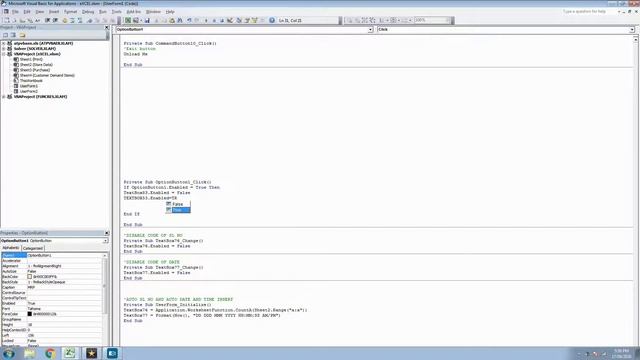640x360 pixels.
Task: Open the Tools menu
Action: click(x=117, y=12)
